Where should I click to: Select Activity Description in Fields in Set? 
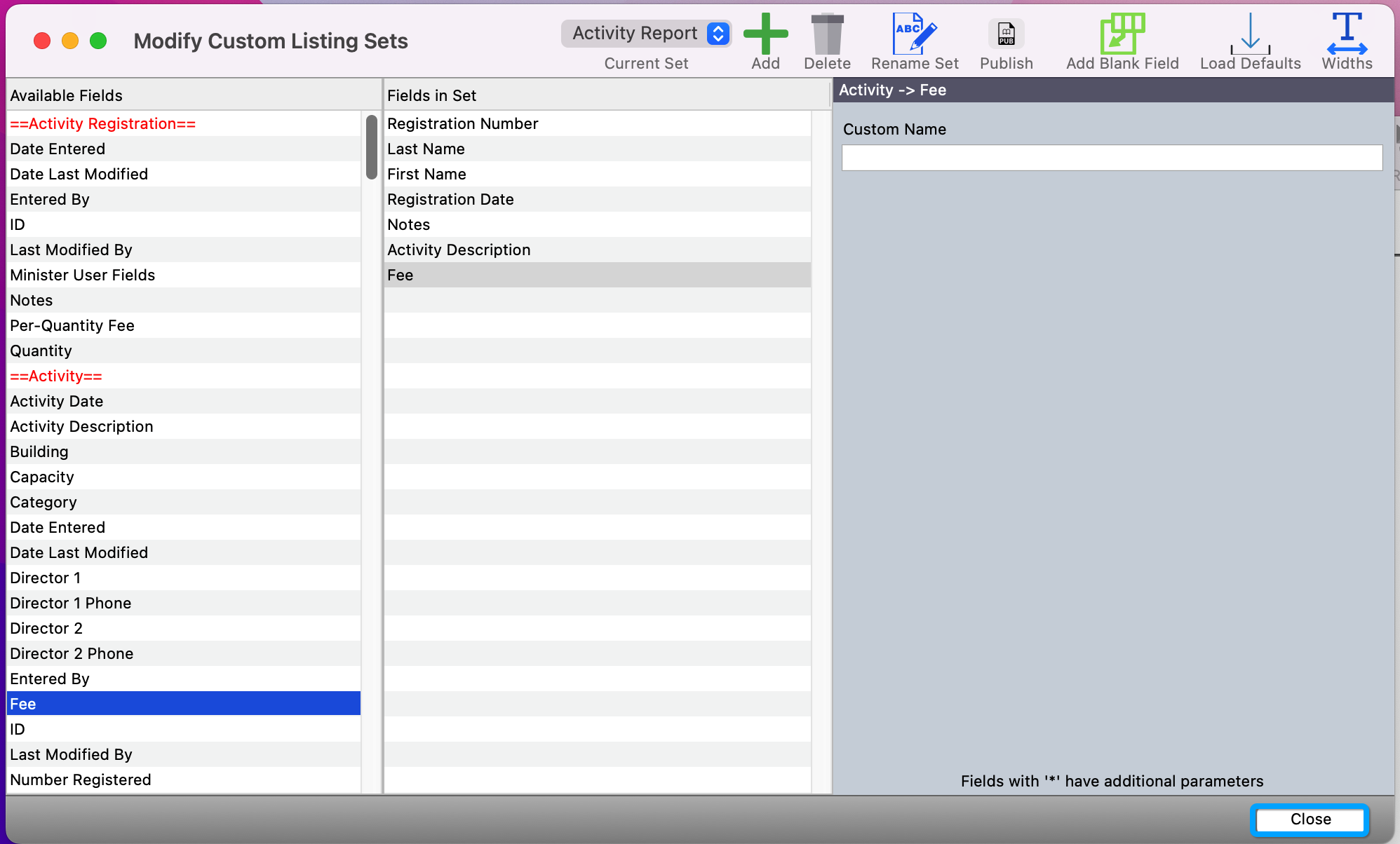pos(459,250)
